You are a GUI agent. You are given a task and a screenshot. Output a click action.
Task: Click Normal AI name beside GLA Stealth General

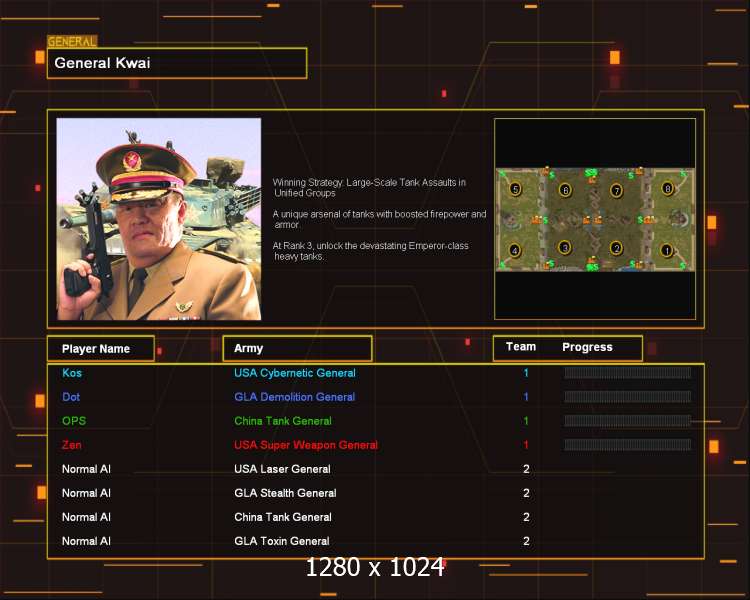pos(86,493)
